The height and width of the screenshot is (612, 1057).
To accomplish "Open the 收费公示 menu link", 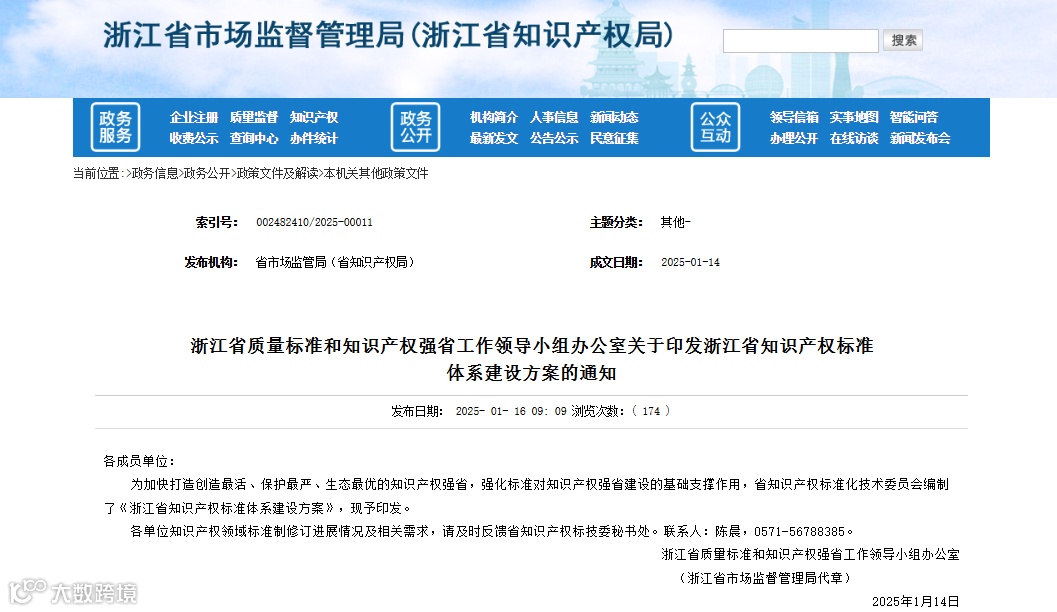I will click(194, 138).
